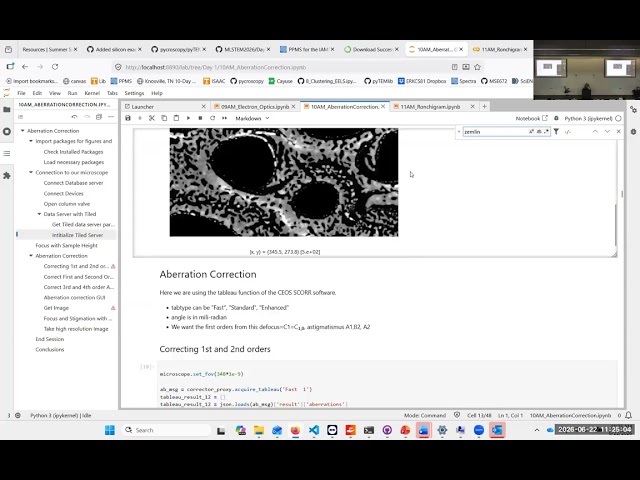Toggle match case in search bar
The height and width of the screenshot is (480, 640).
click(x=531, y=131)
